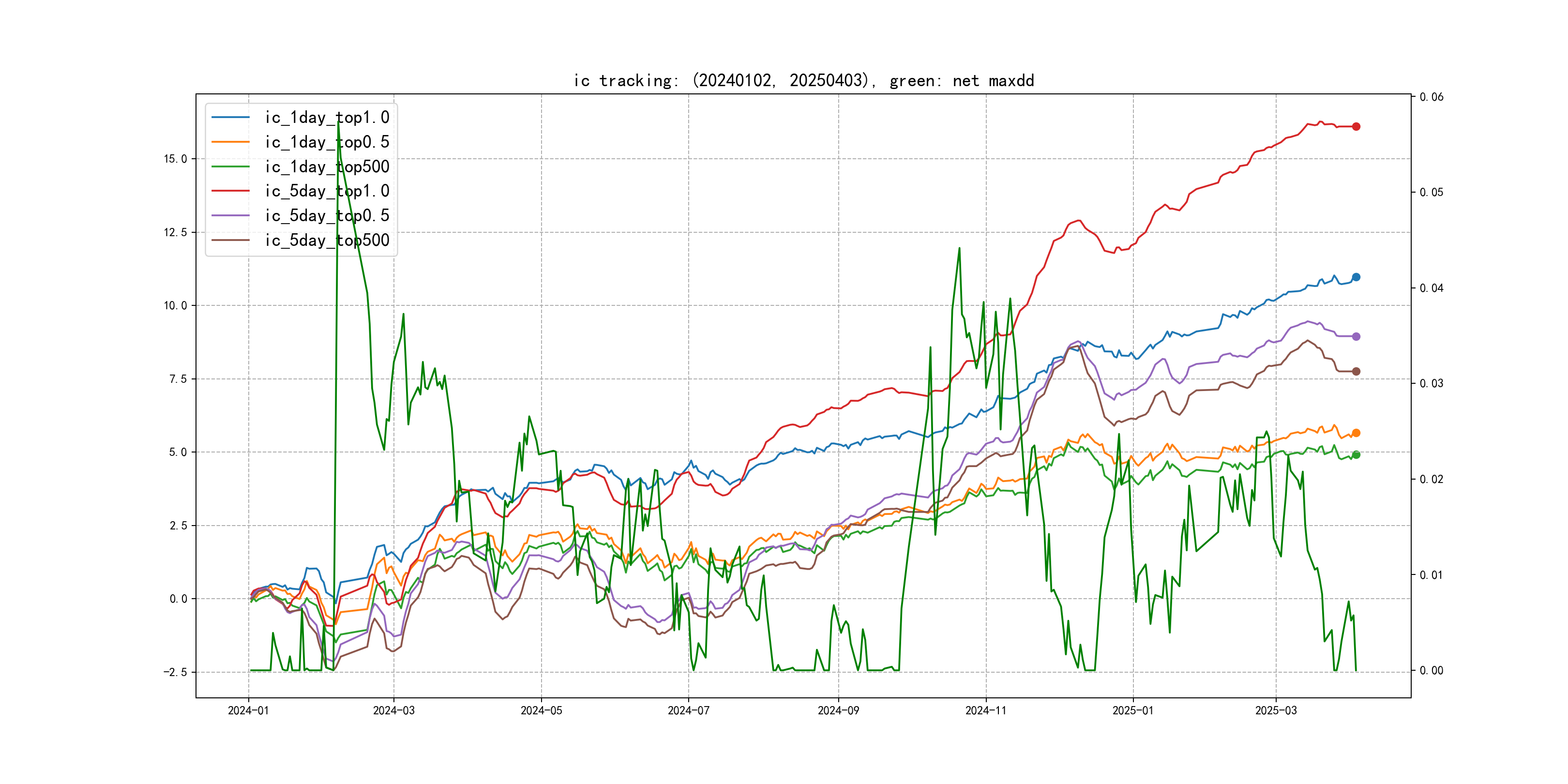Screen dimensions: 1568x784
Task: Click the red endpoint dot of ic_5day_top1.0
Action: pos(1356,127)
